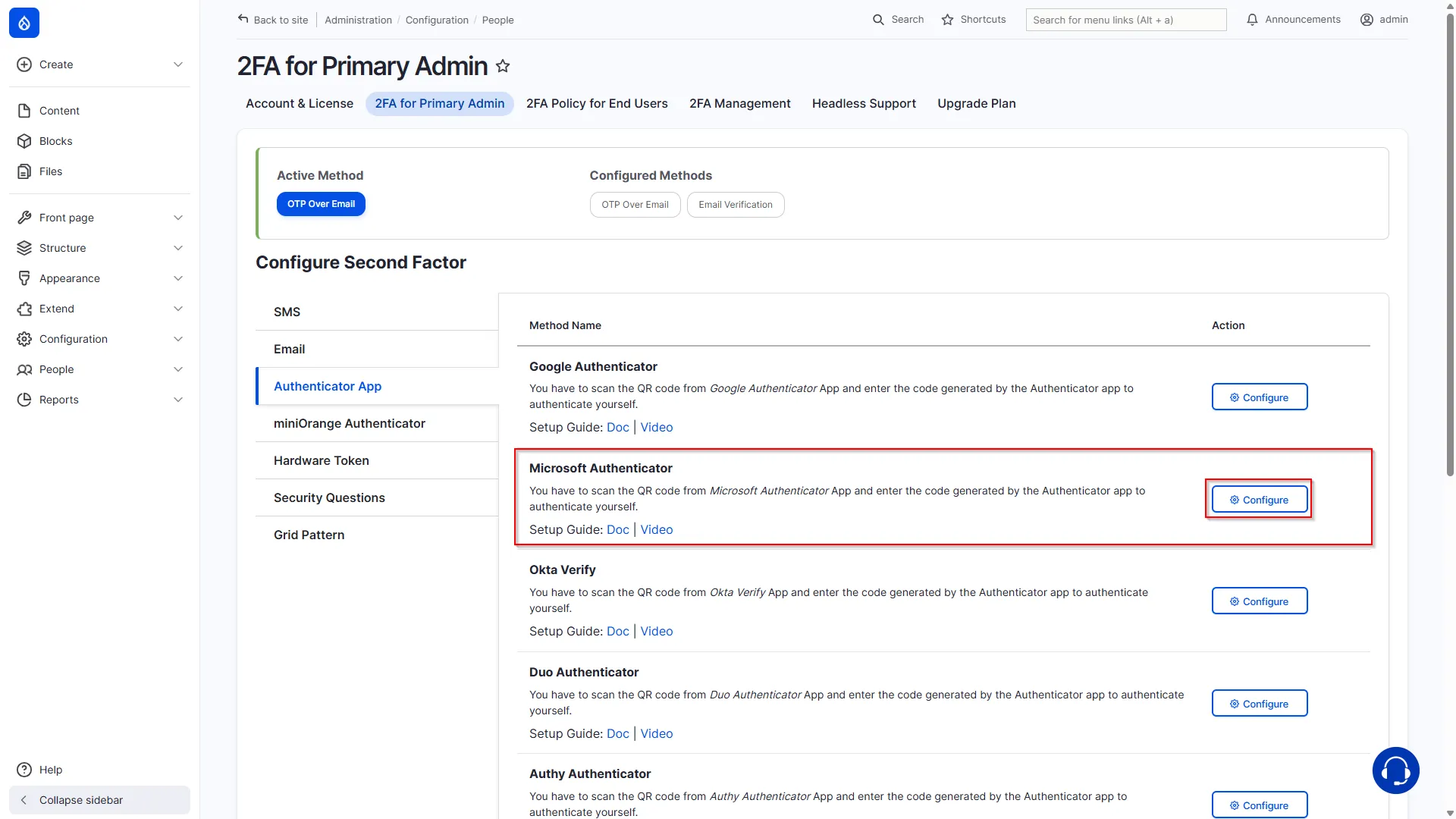Click the Structure layers icon
The width and height of the screenshot is (1456, 819).
[x=24, y=248]
